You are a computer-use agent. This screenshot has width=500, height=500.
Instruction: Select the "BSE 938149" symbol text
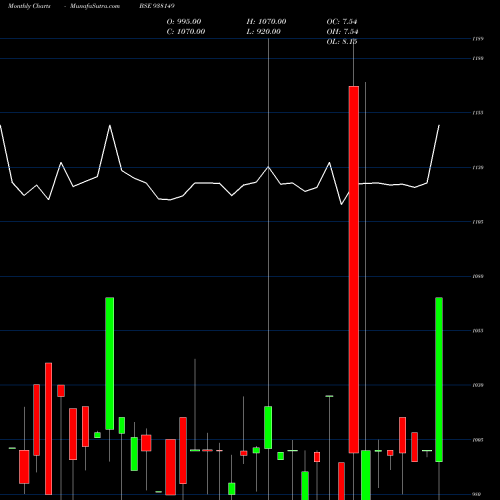pos(157,6)
